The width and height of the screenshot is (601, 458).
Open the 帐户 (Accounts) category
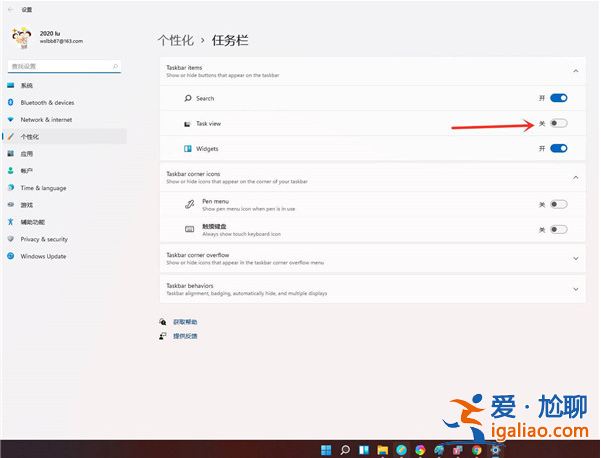63,171
